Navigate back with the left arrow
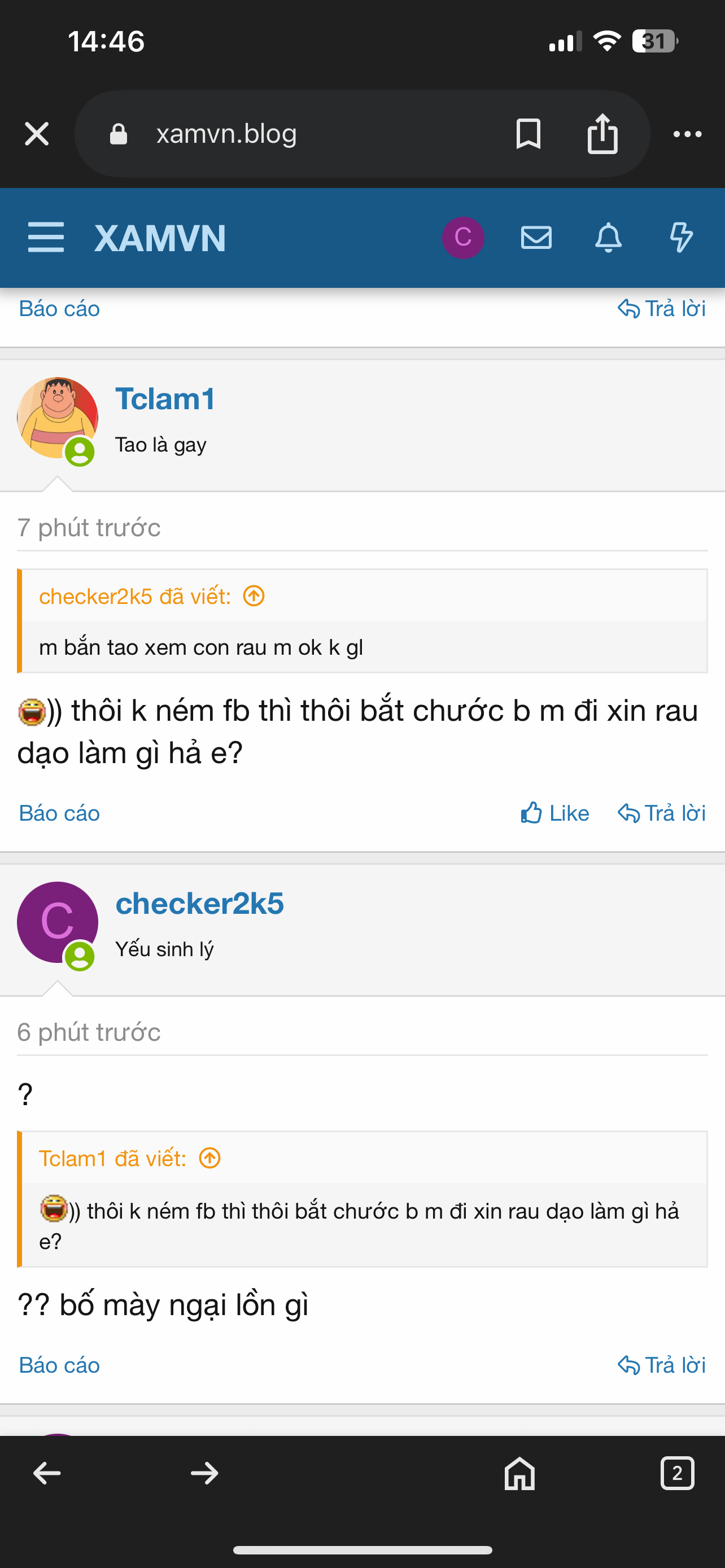This screenshot has width=725, height=1568. 47,1473
